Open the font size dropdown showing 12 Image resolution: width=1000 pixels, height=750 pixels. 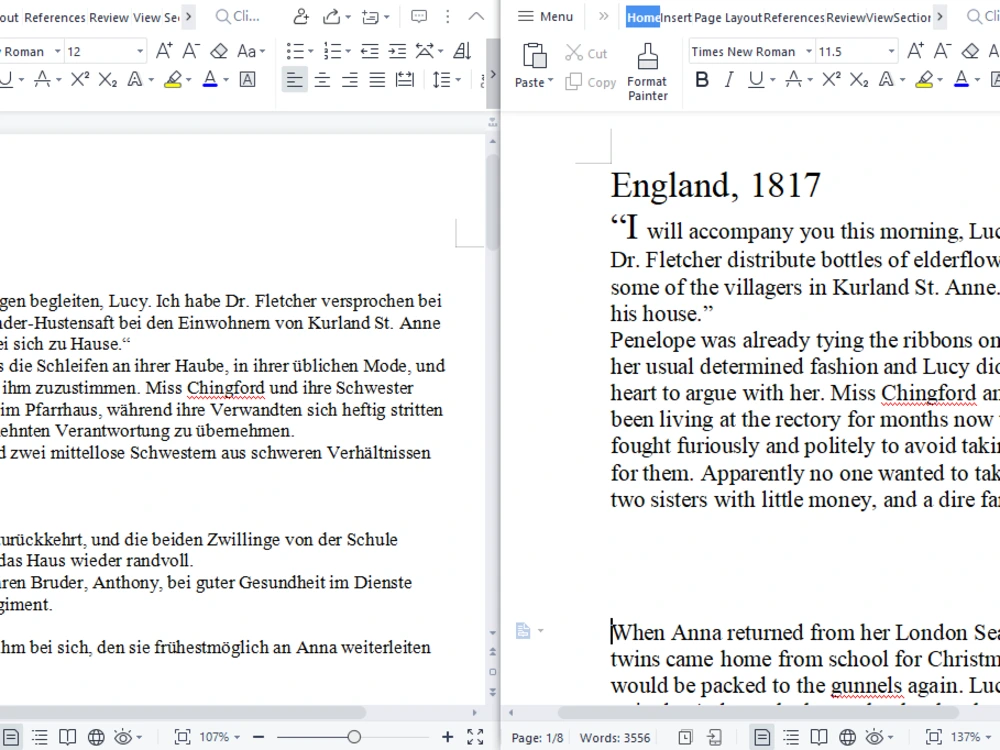106,50
